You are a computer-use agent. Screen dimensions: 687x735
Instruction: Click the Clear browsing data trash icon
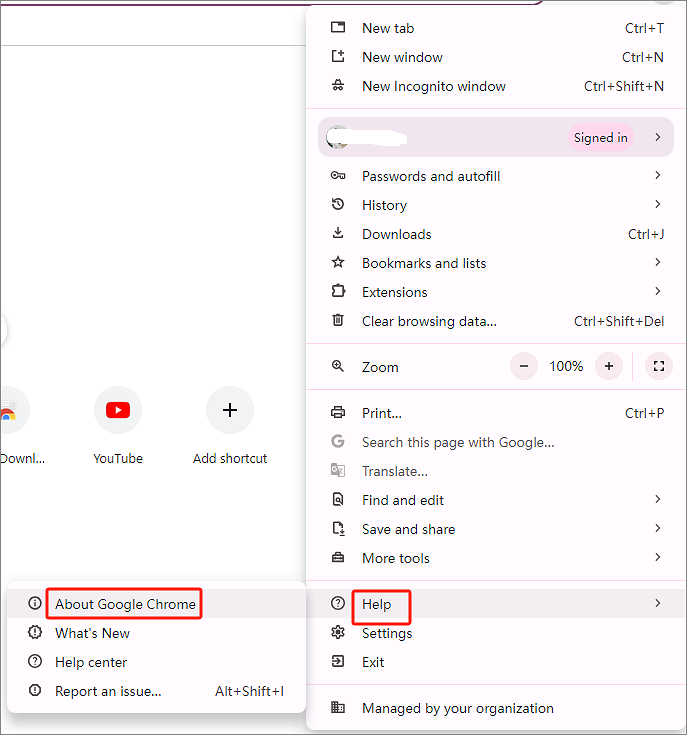338,320
